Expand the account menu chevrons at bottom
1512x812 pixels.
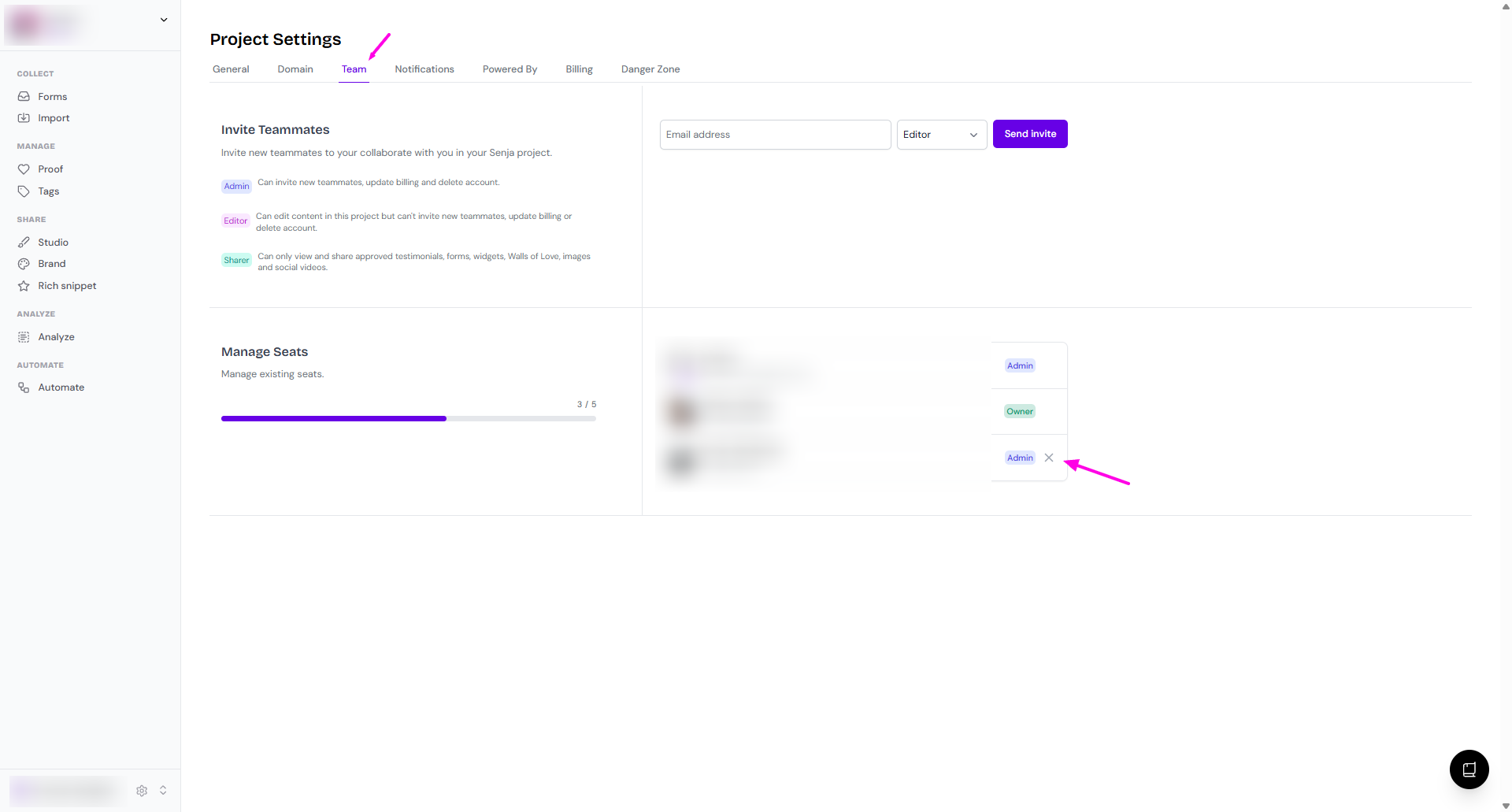pos(163,790)
